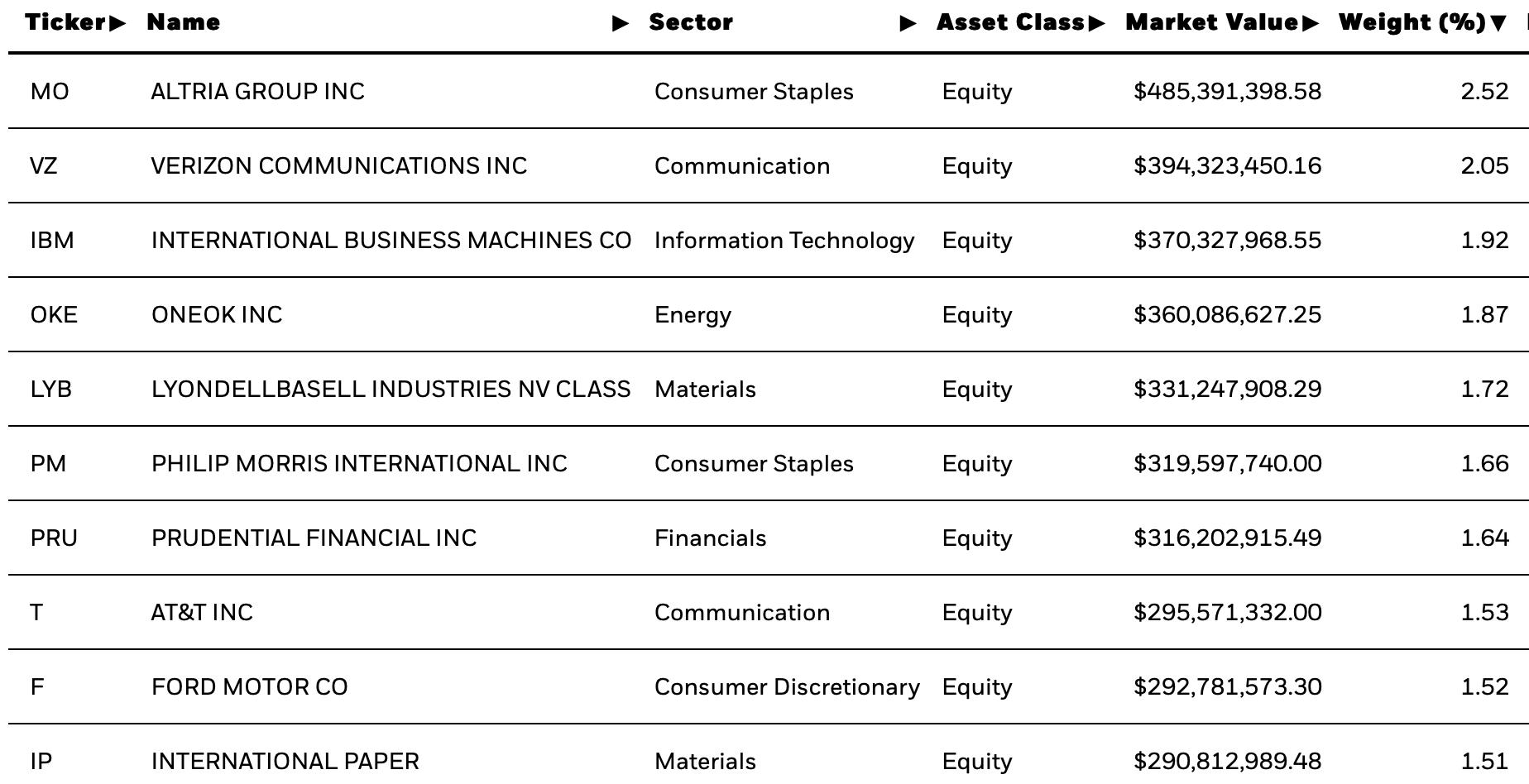This screenshot has width=1529, height=784.
Task: Click the Market Value sort arrow
Action: [1310, 23]
